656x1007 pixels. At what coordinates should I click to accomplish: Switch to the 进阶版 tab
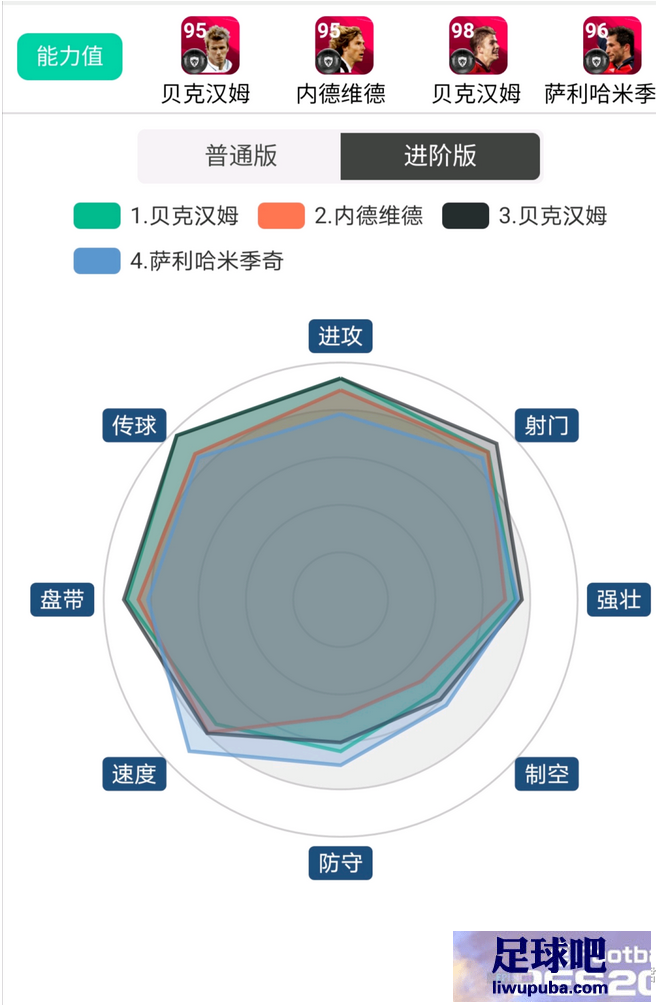(x=440, y=156)
